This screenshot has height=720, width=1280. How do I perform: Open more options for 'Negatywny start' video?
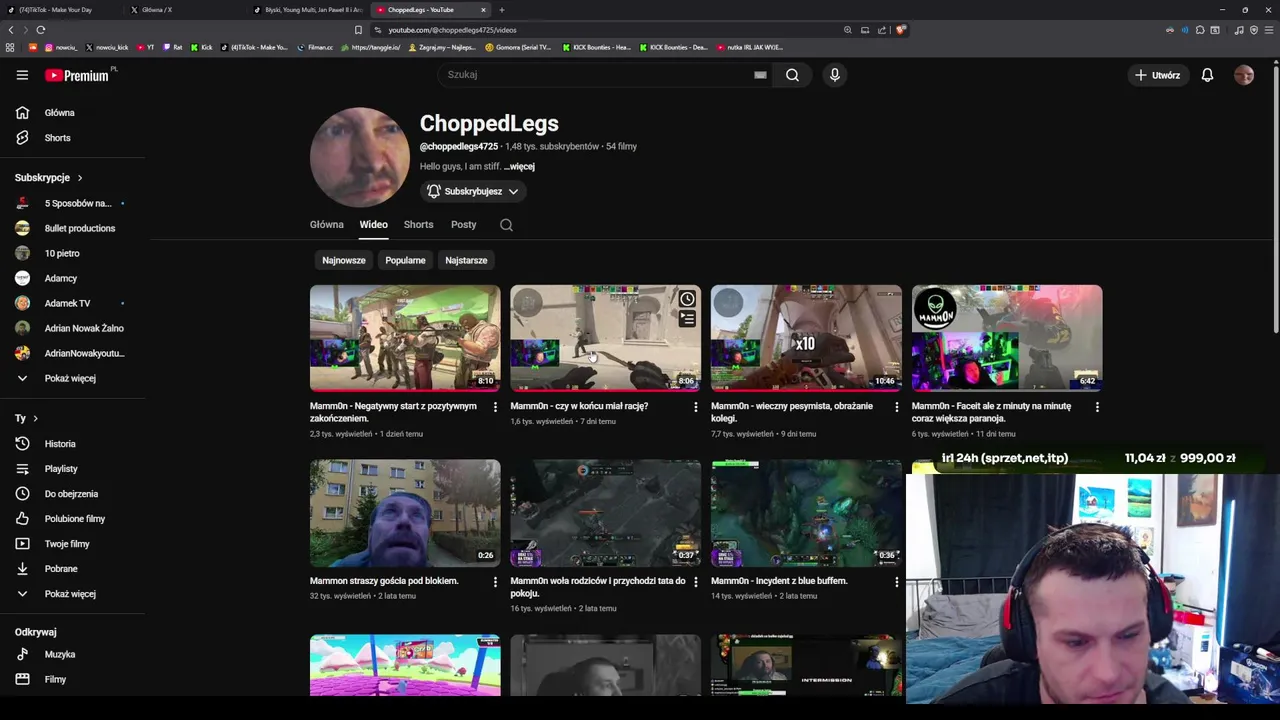tap(495, 407)
